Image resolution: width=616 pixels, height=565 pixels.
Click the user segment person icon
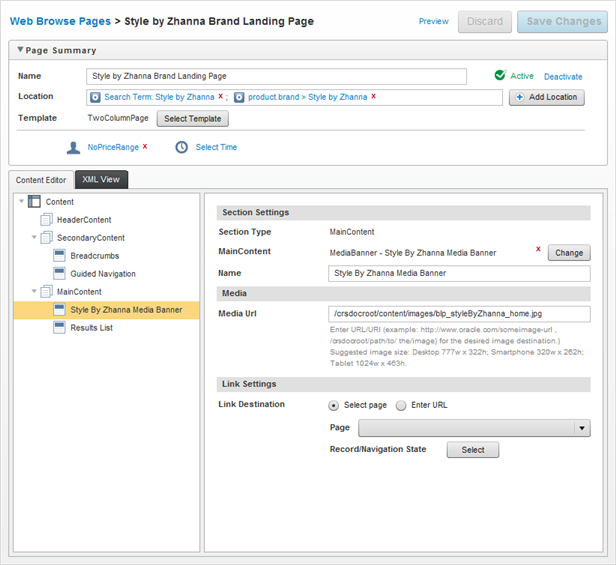(x=73, y=147)
